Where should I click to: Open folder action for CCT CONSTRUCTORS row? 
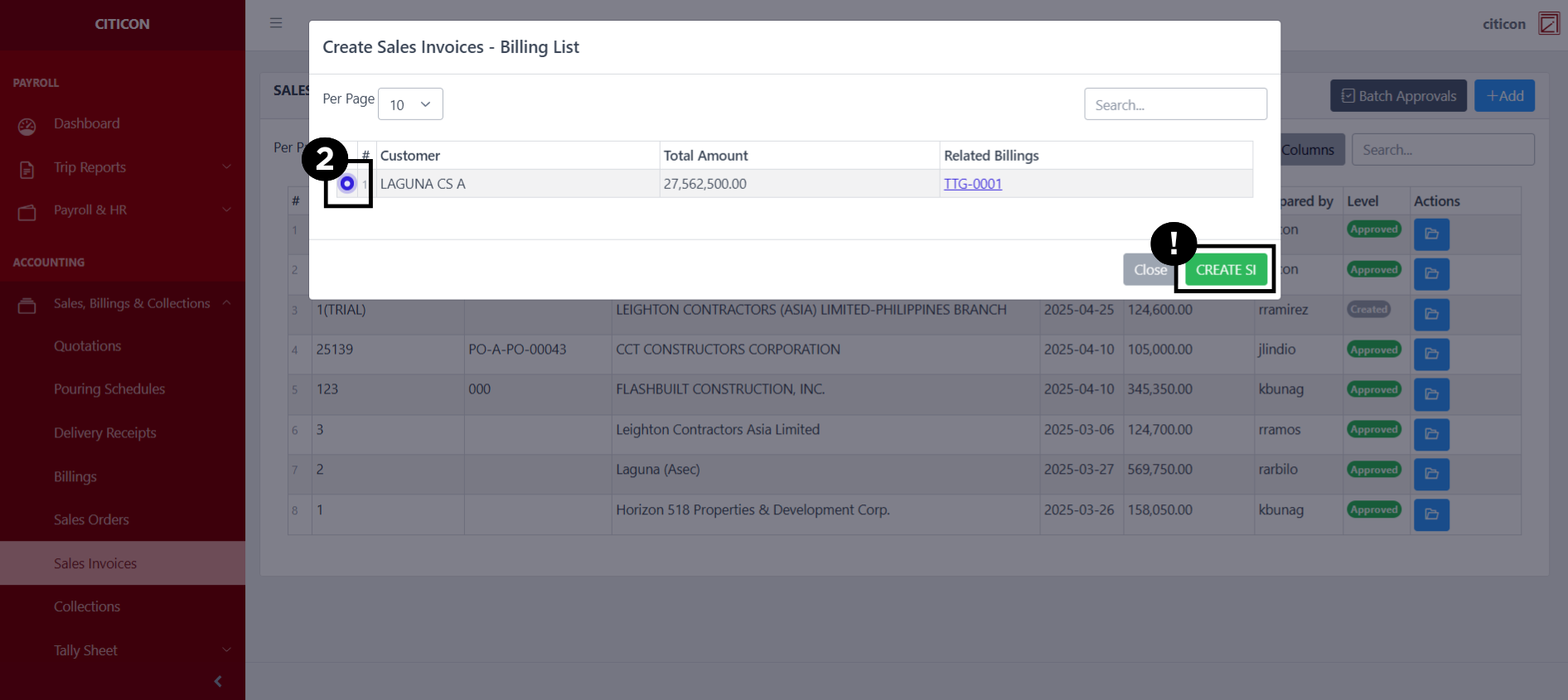(x=1431, y=354)
